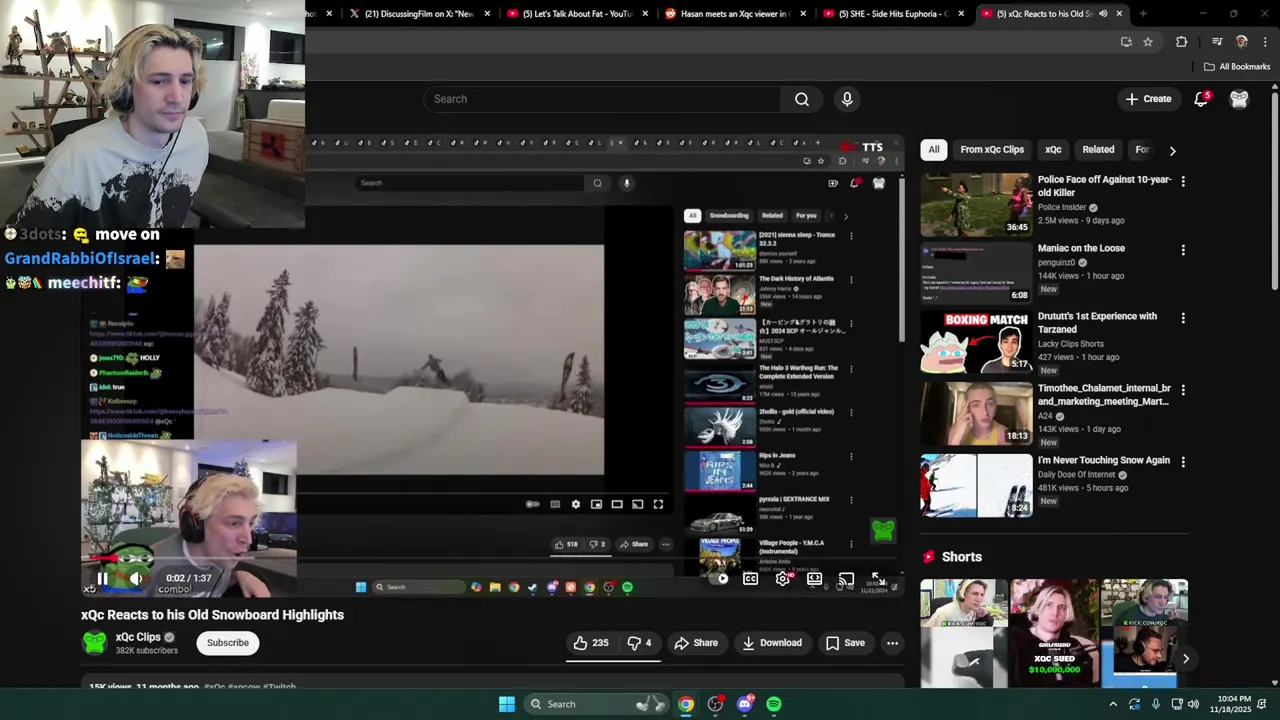Select the xQc filter chip
The width and height of the screenshot is (1280, 720).
pyautogui.click(x=1053, y=149)
